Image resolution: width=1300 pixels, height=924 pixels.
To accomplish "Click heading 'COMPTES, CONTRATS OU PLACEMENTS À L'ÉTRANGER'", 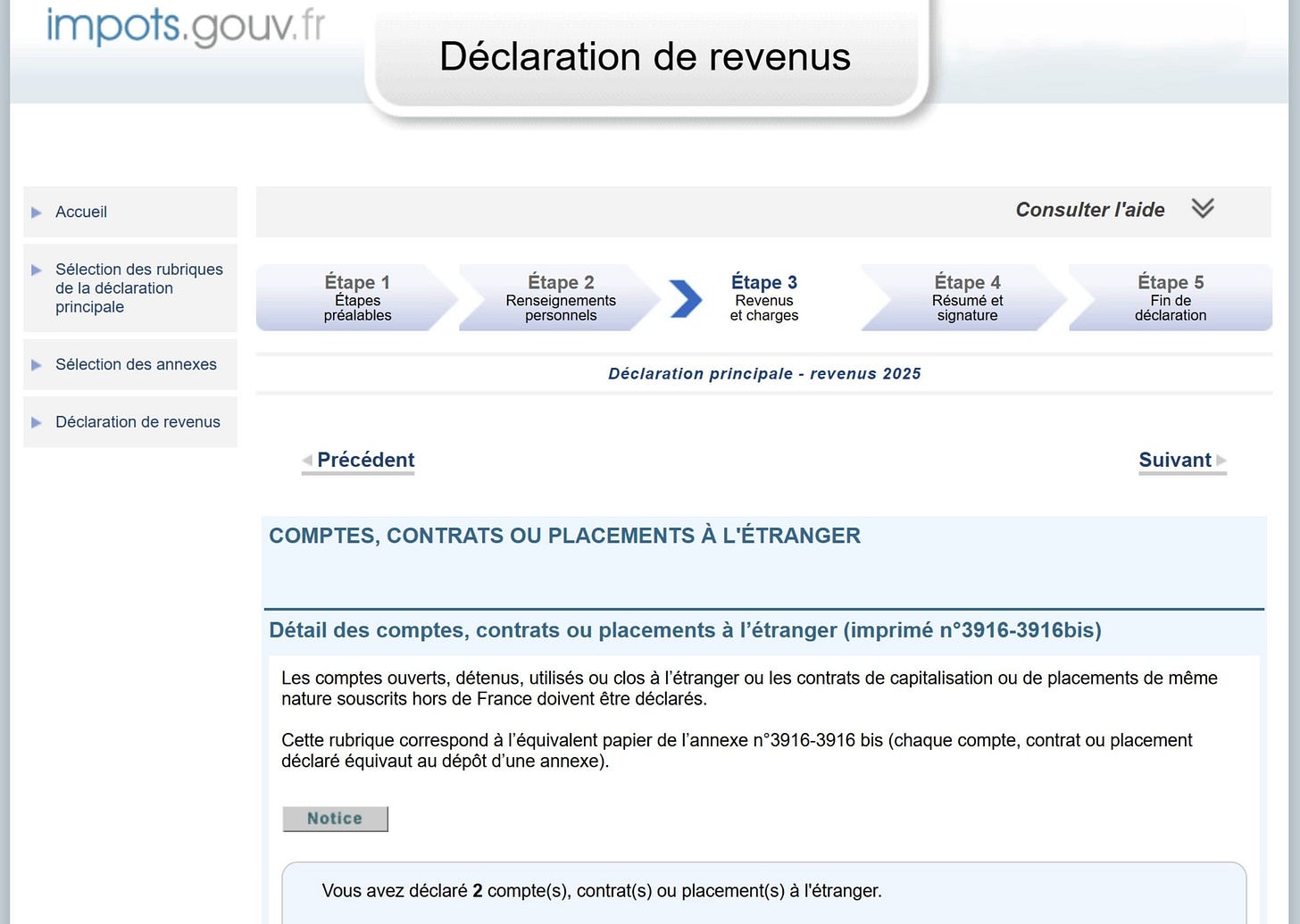I will (x=565, y=536).
